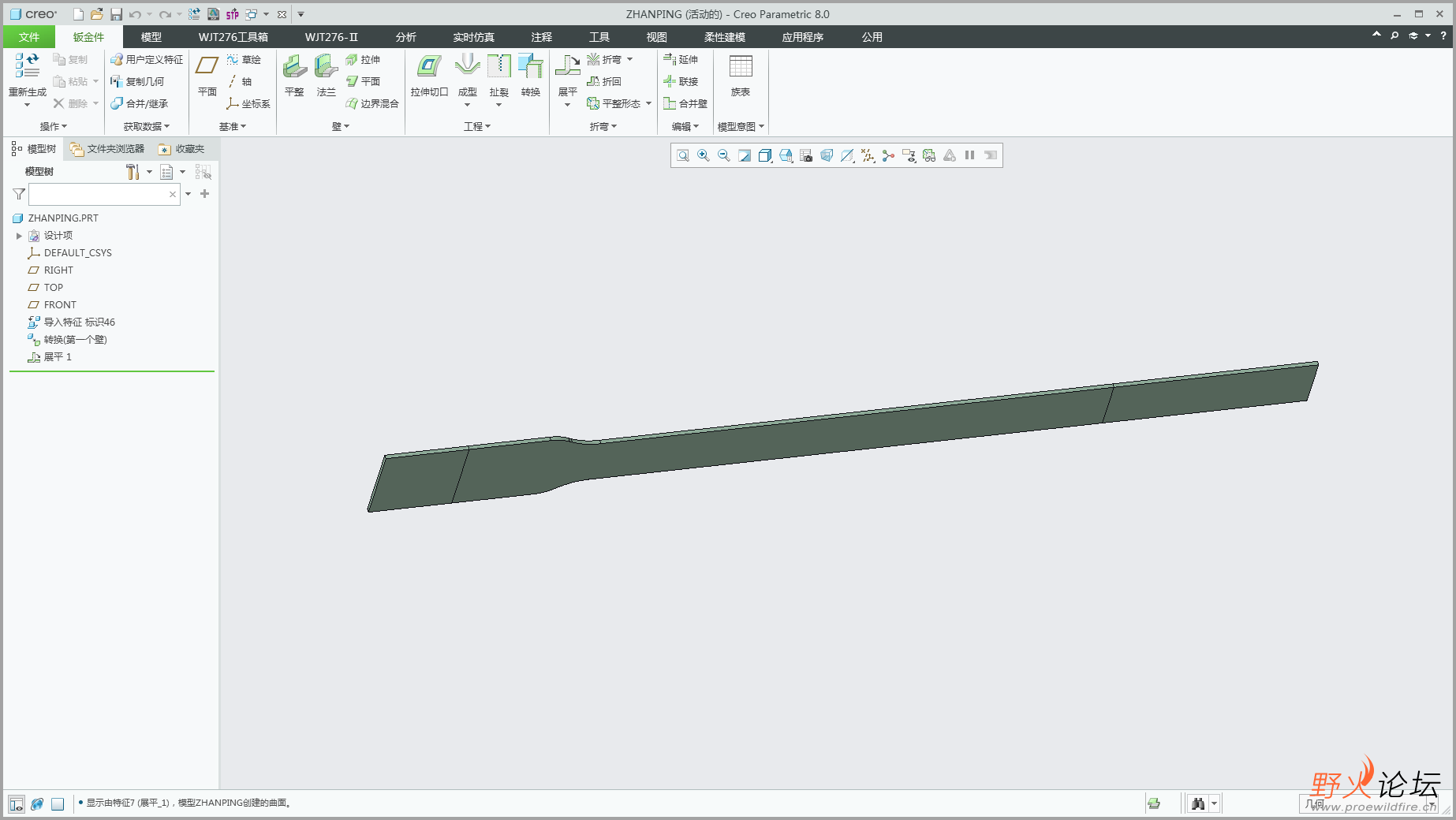1456x820 pixels.
Task: Click the Merge Walls (合并壁) tool
Action: (685, 104)
